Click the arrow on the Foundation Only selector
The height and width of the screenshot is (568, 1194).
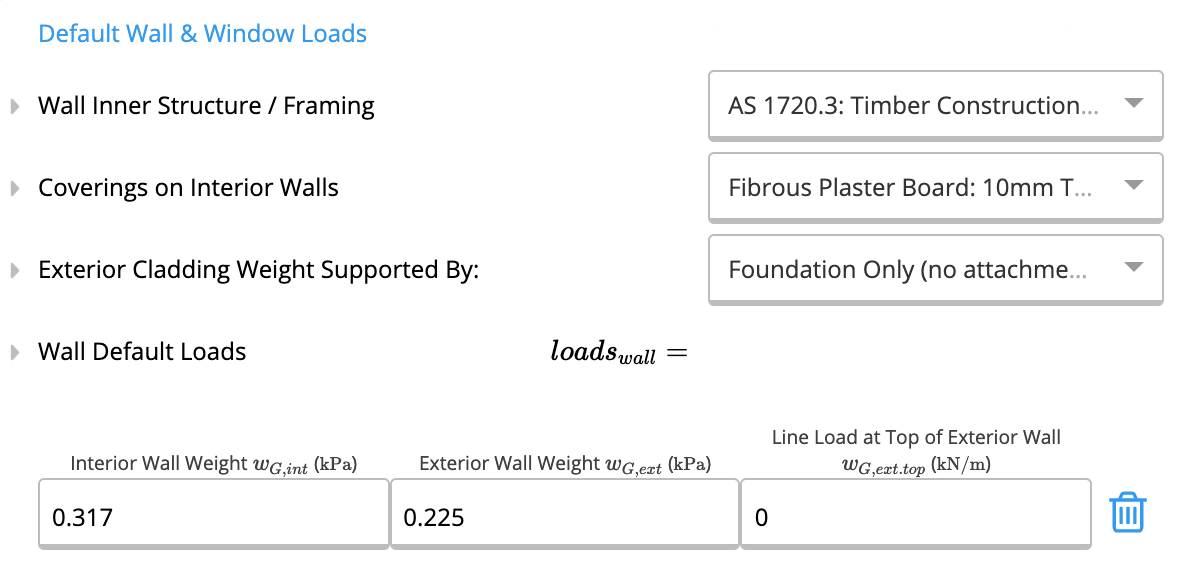pyautogui.click(x=1134, y=267)
